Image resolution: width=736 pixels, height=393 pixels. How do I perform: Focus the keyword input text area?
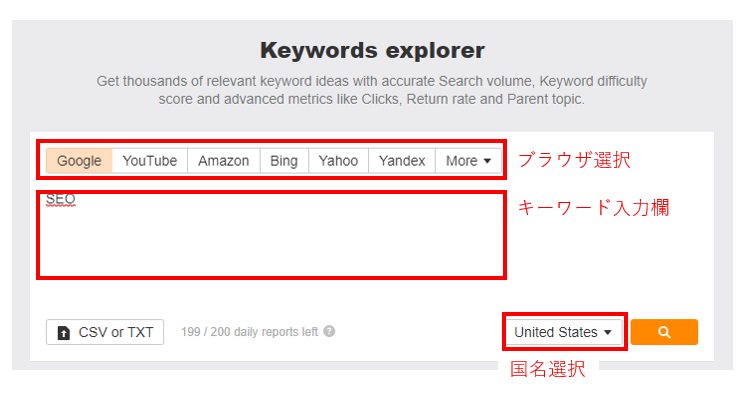pos(271,234)
